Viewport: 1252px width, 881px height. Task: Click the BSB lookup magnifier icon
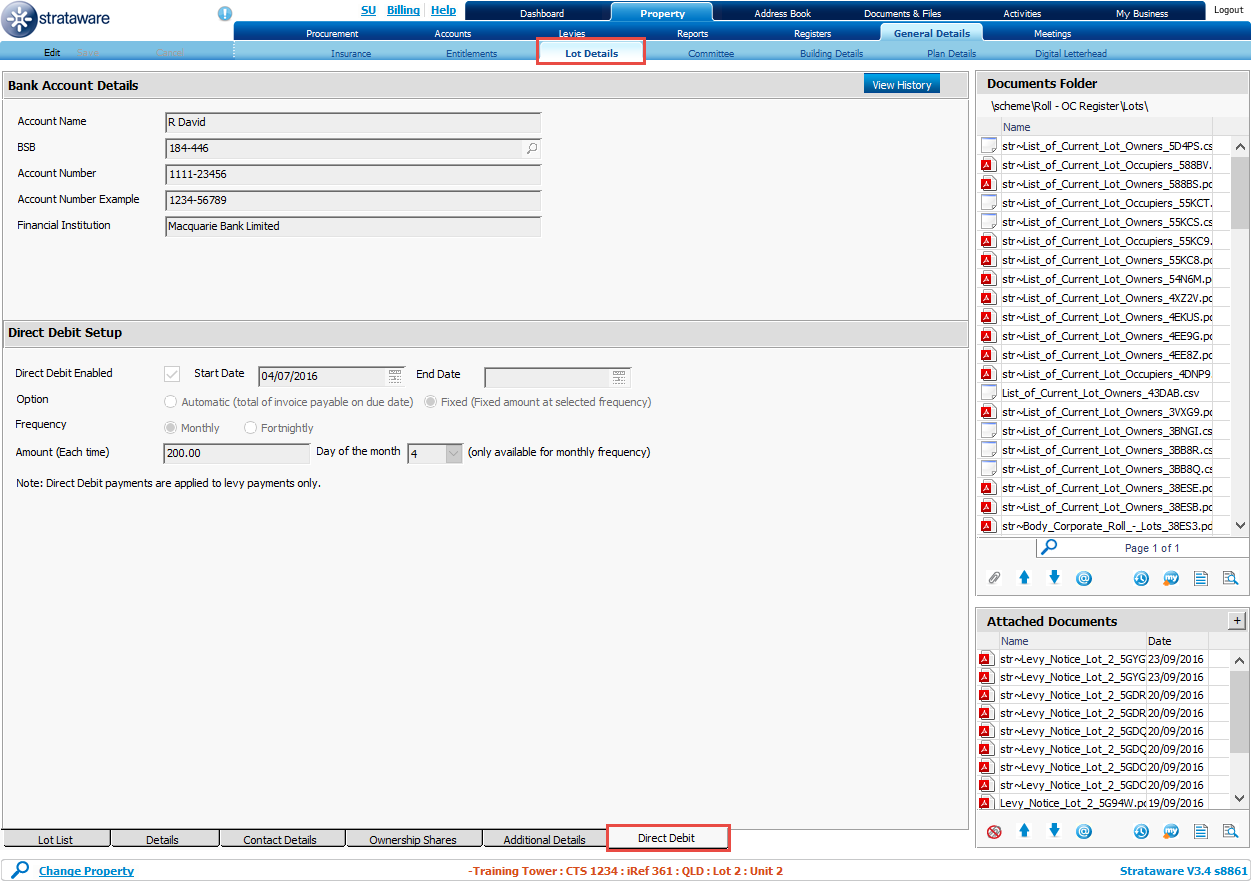tap(532, 149)
